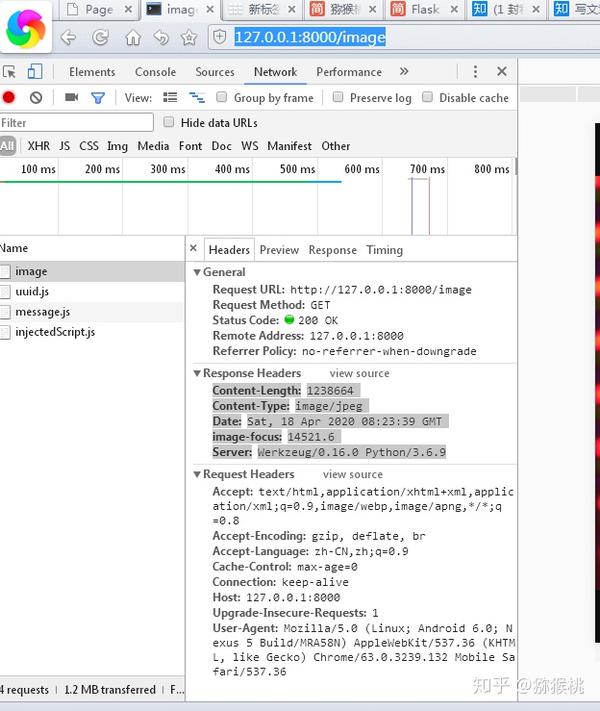Viewport: 600px width, 711px height.
Task: Open the colorful browser logo menu
Action: click(x=25, y=29)
